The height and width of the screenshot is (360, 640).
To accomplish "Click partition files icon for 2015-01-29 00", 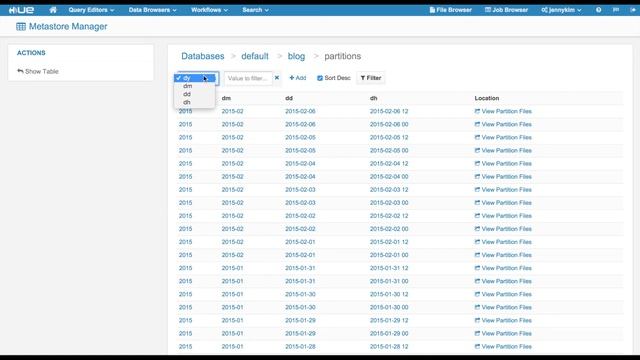I will pos(477,333).
